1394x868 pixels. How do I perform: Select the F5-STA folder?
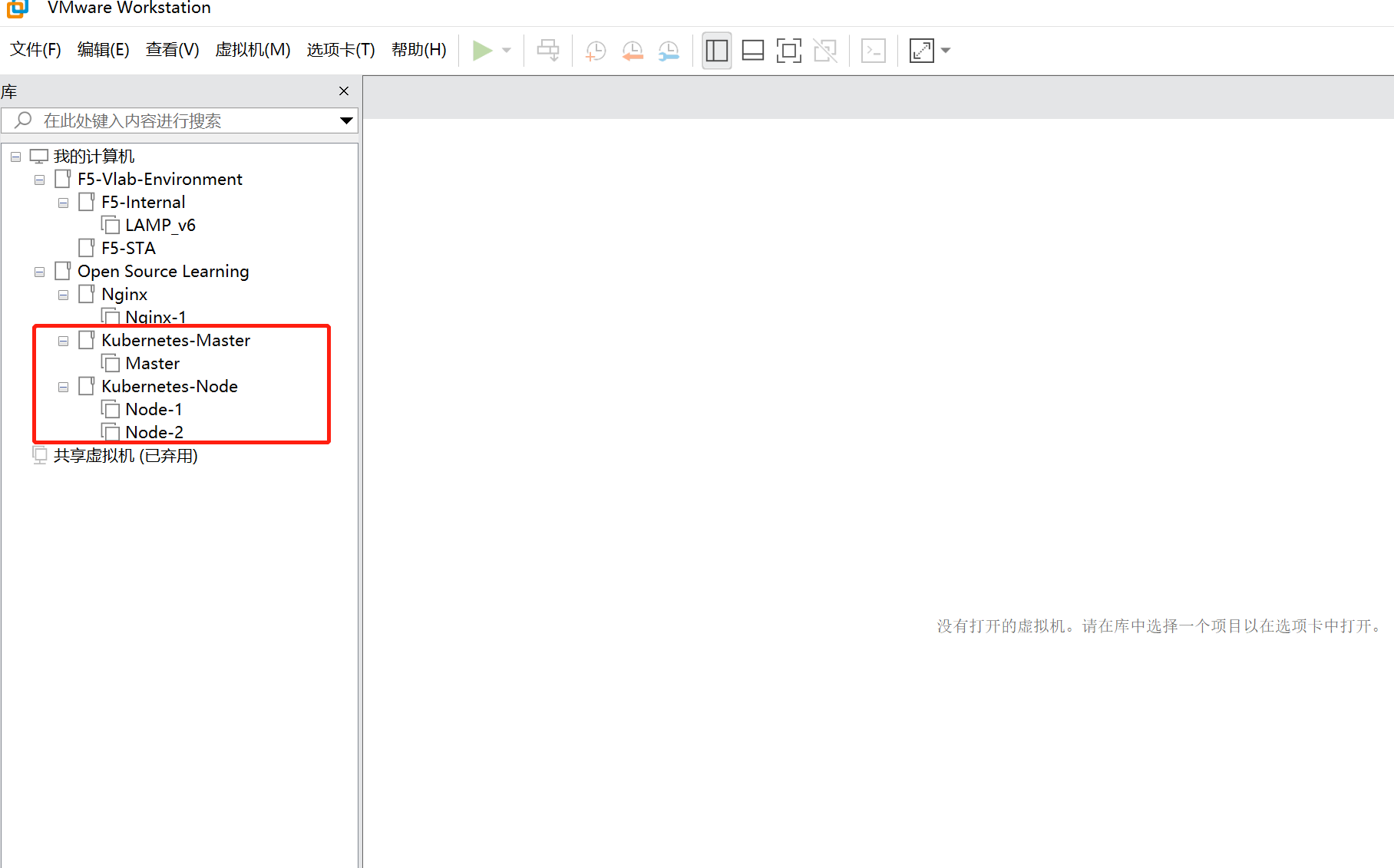pyautogui.click(x=128, y=249)
